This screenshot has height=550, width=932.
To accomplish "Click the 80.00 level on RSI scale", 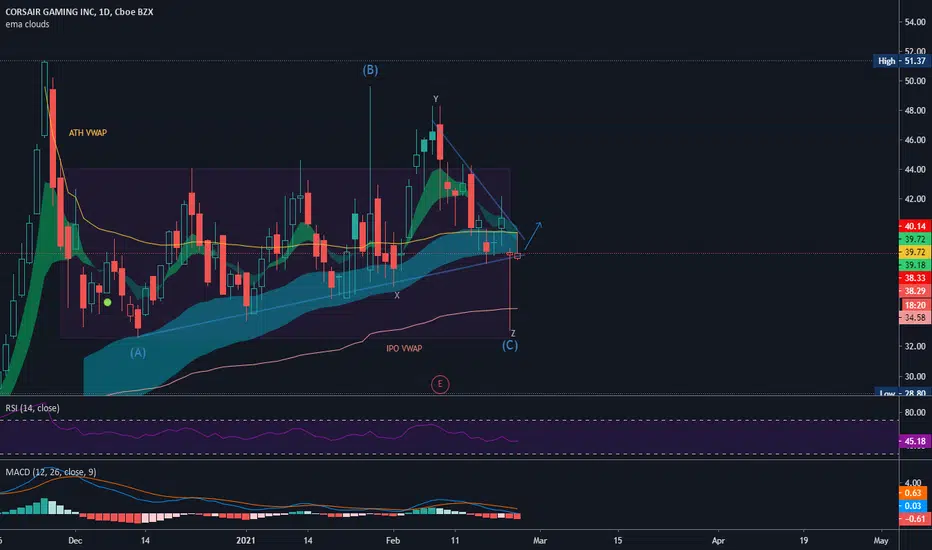I will pyautogui.click(x=915, y=412).
